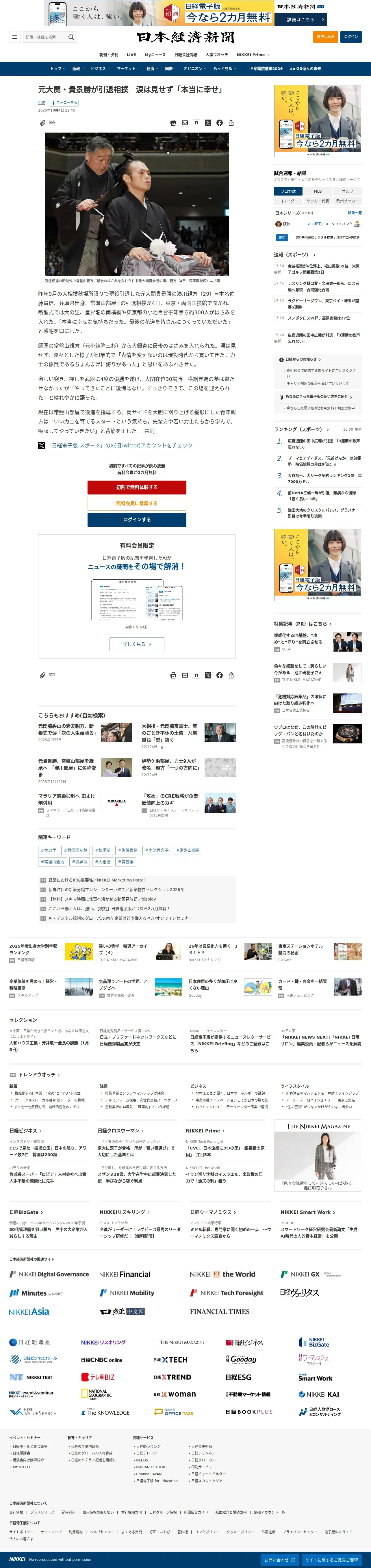Click the note share icon above the photo

click(196, 123)
